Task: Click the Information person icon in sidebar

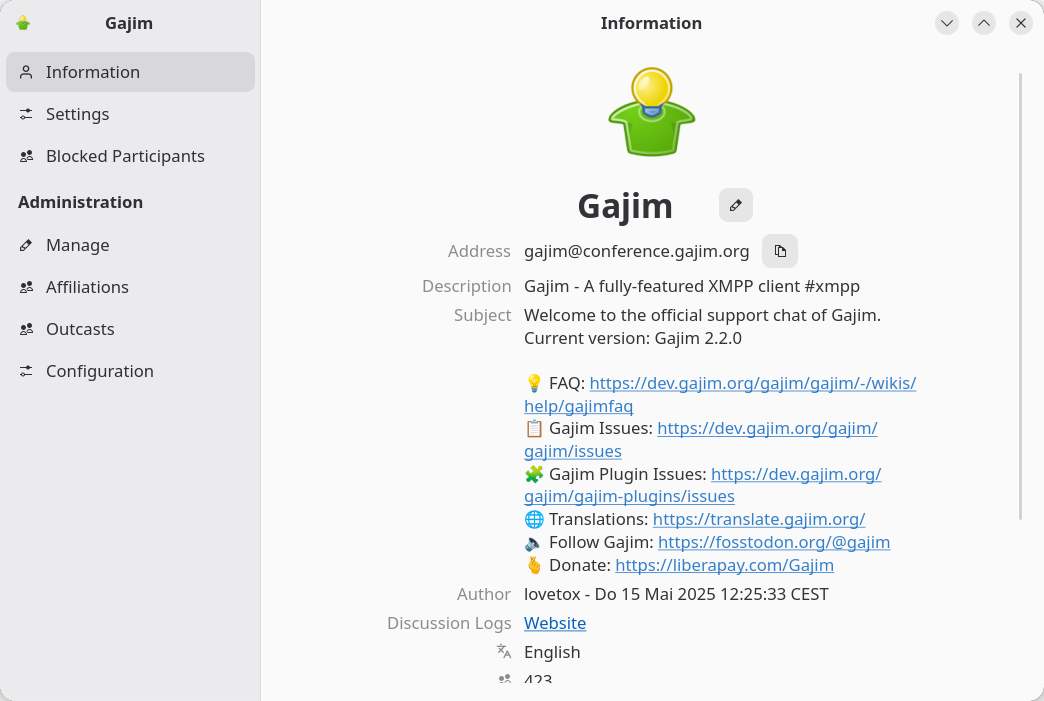Action: 26,72
